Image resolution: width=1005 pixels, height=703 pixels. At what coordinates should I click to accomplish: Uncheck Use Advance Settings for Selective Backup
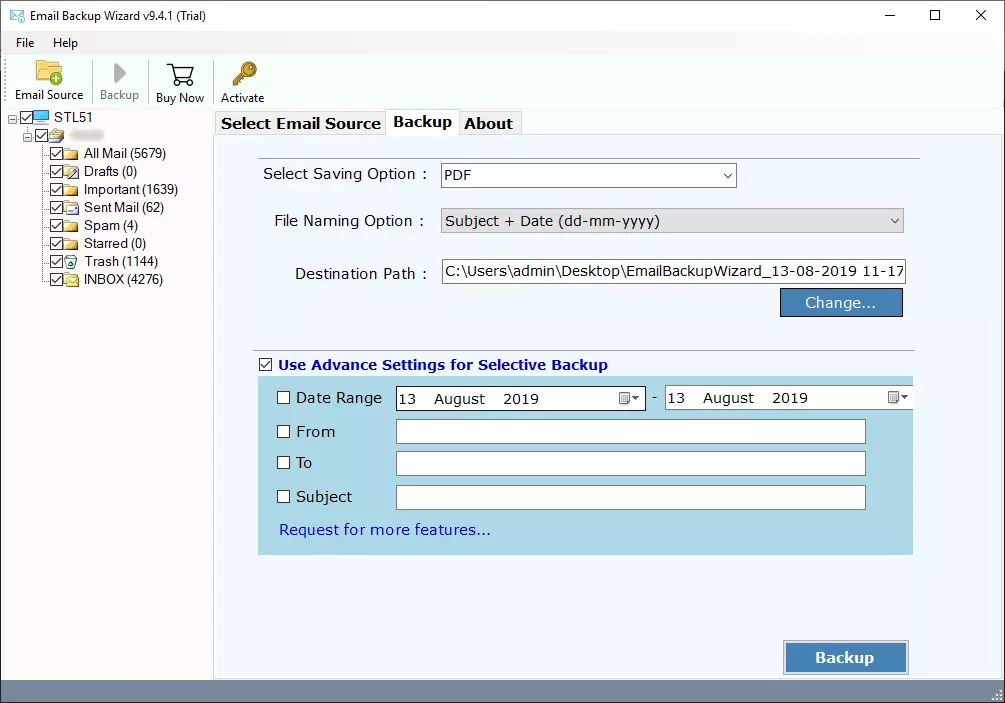point(265,365)
